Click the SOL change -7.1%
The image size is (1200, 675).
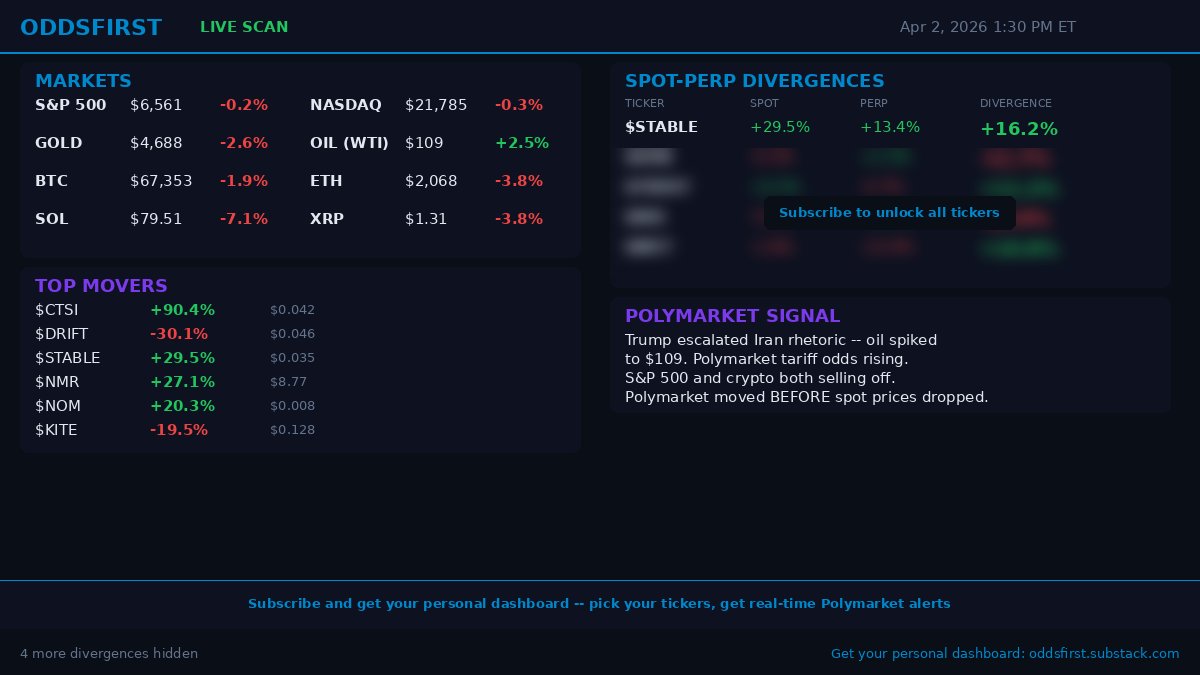pos(244,219)
